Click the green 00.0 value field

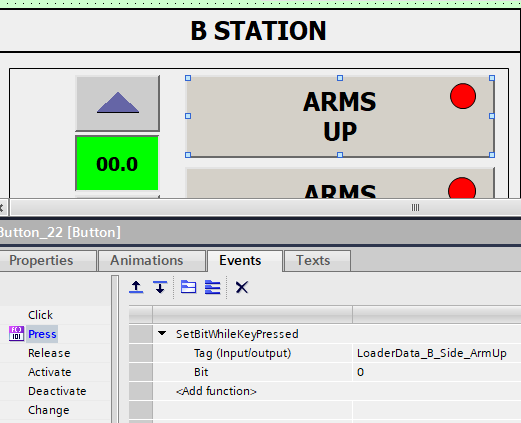coord(117,163)
